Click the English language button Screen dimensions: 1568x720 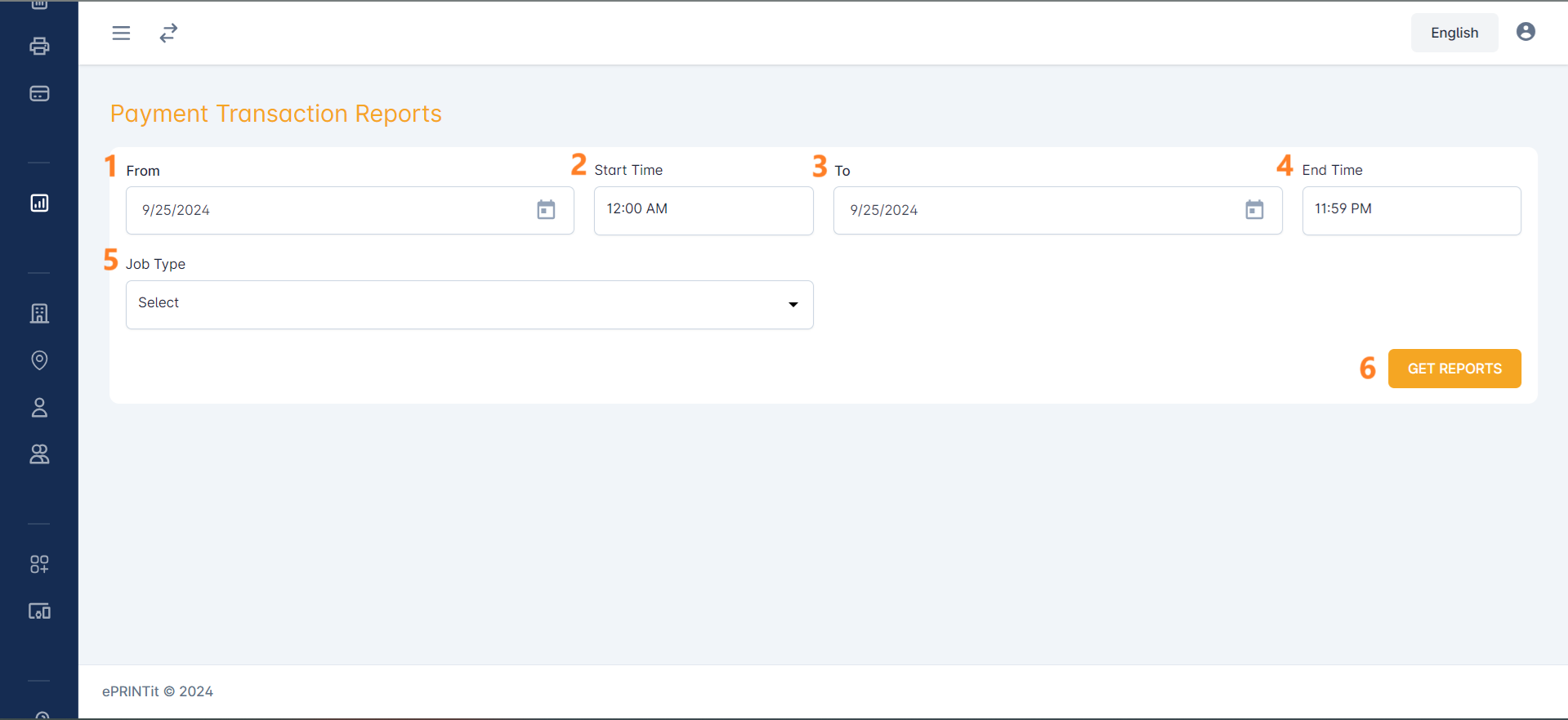[x=1454, y=33]
